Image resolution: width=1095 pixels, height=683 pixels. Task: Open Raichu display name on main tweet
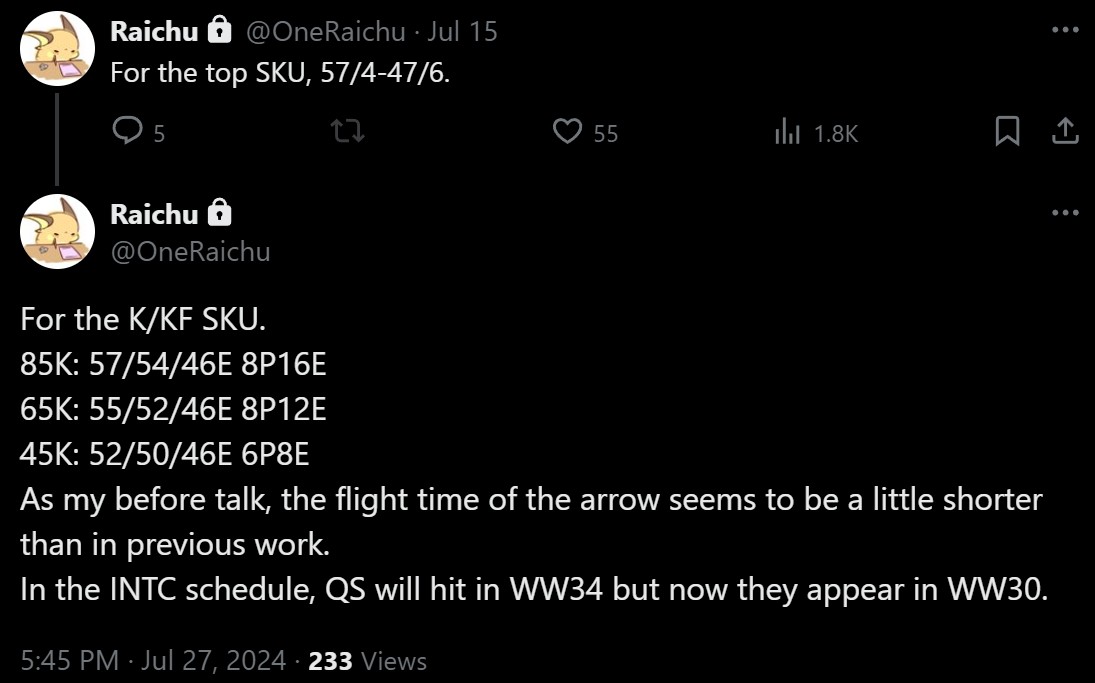154,213
